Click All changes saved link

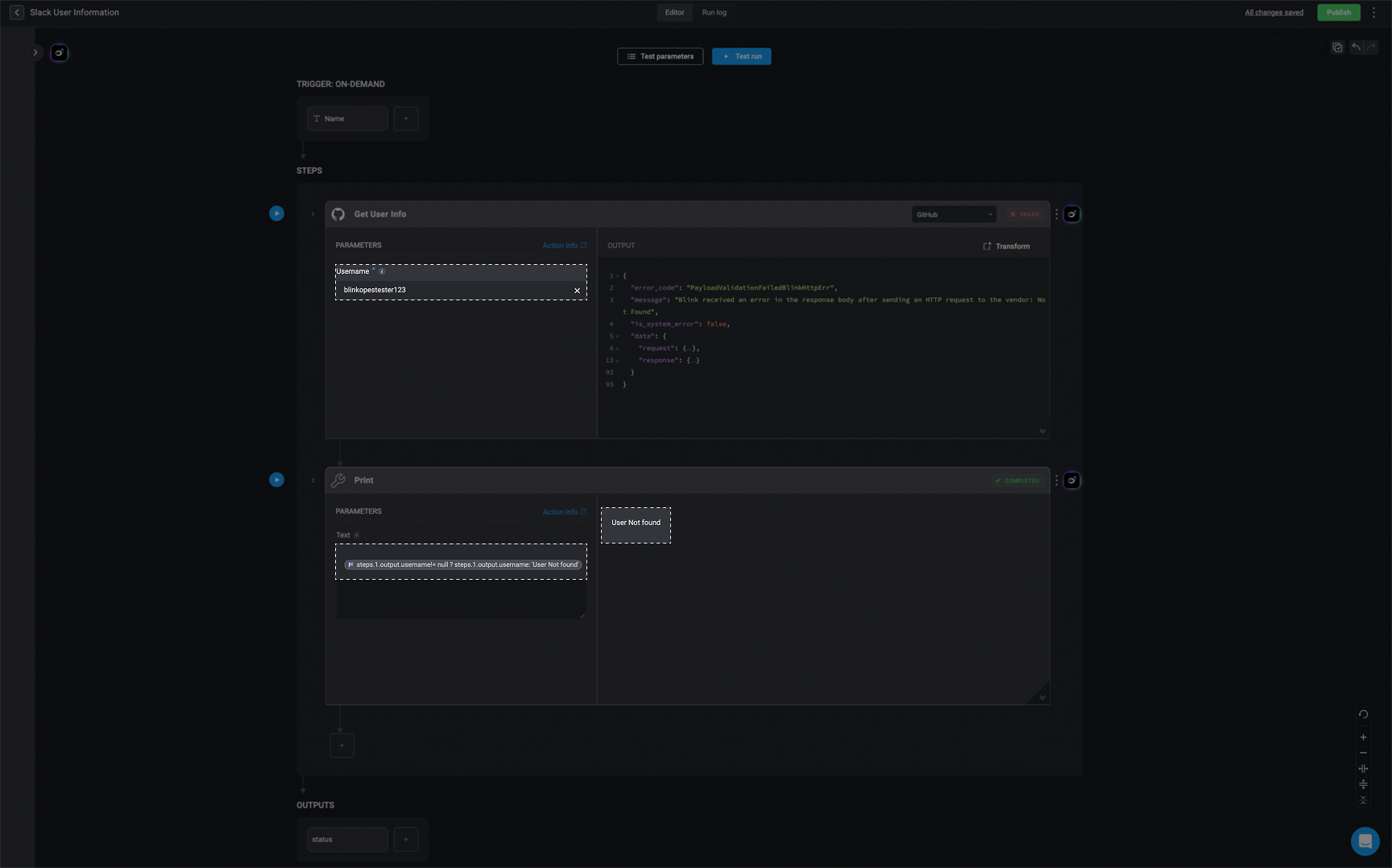pos(1274,12)
